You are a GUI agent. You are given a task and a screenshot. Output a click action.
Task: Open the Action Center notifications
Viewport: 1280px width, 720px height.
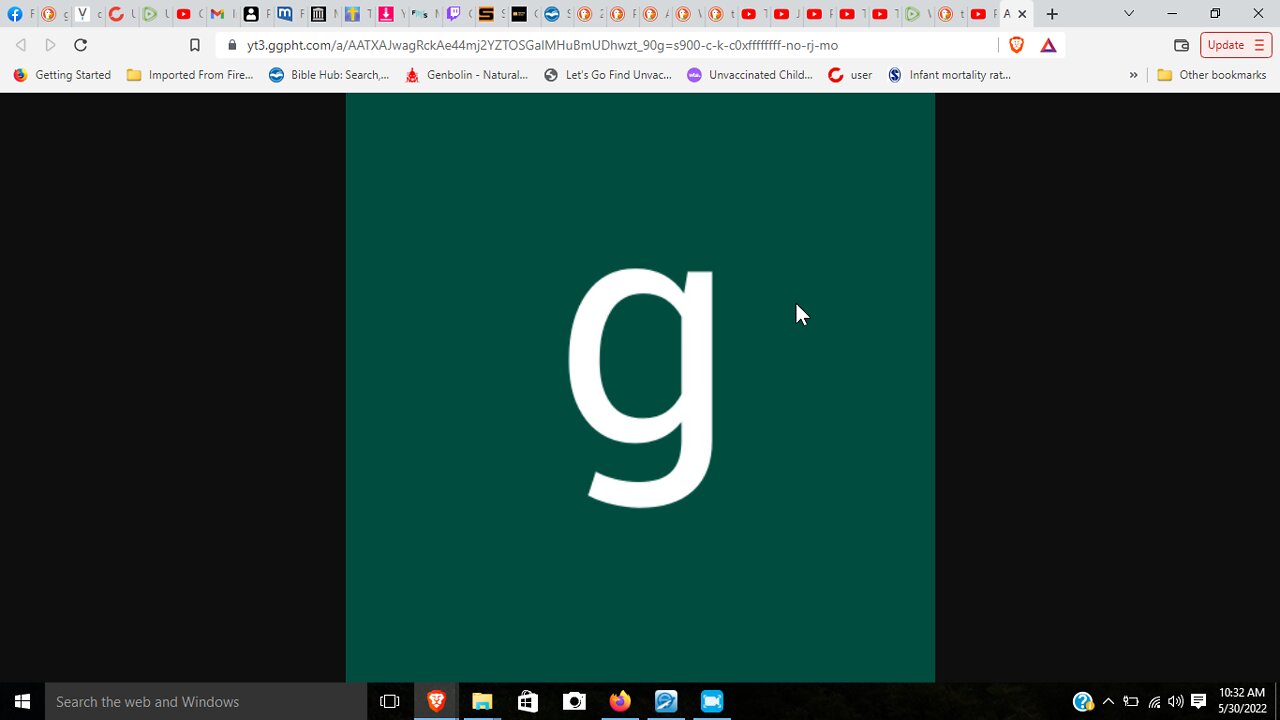(x=1199, y=702)
